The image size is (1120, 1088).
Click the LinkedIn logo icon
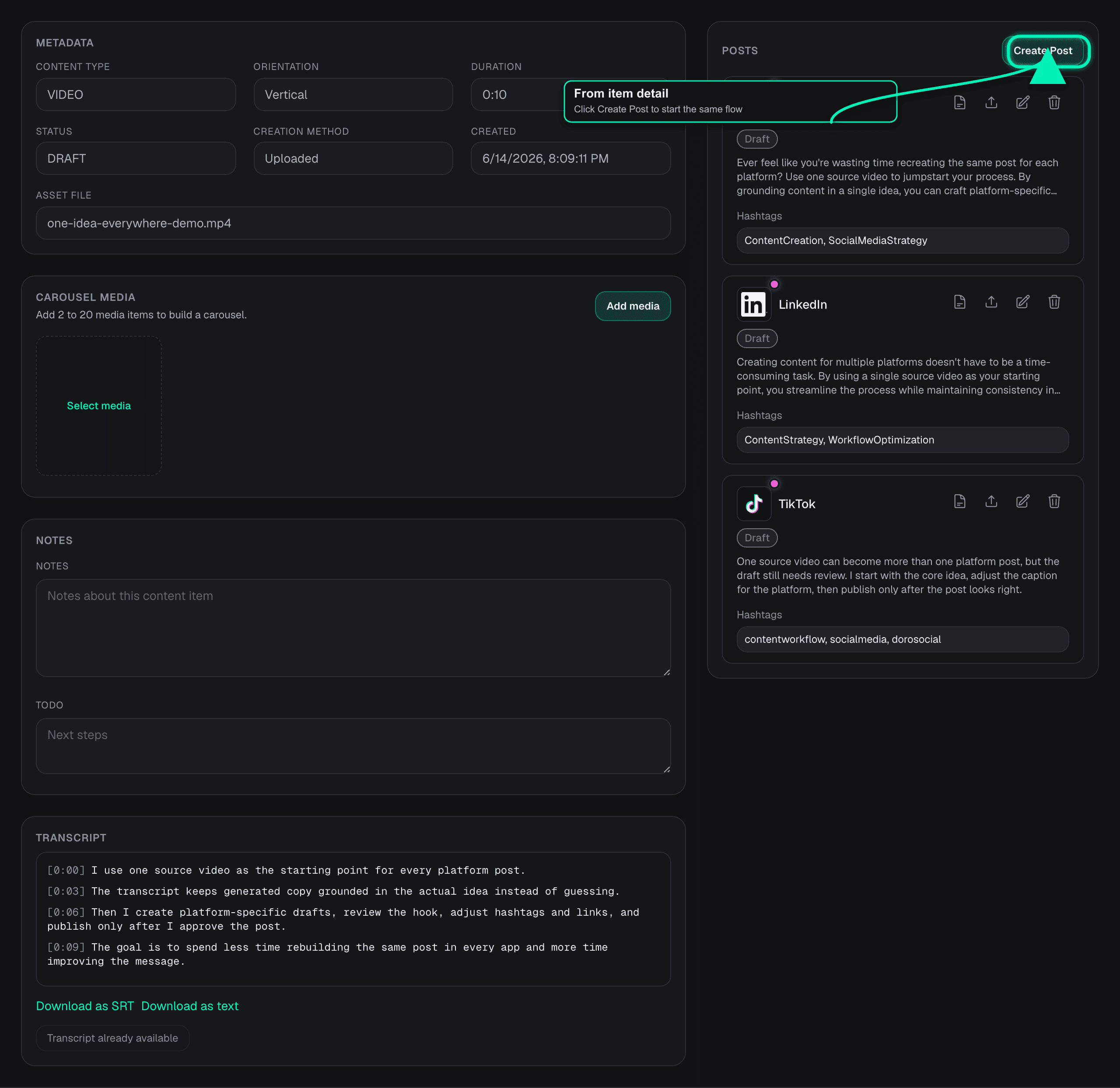[x=753, y=304]
